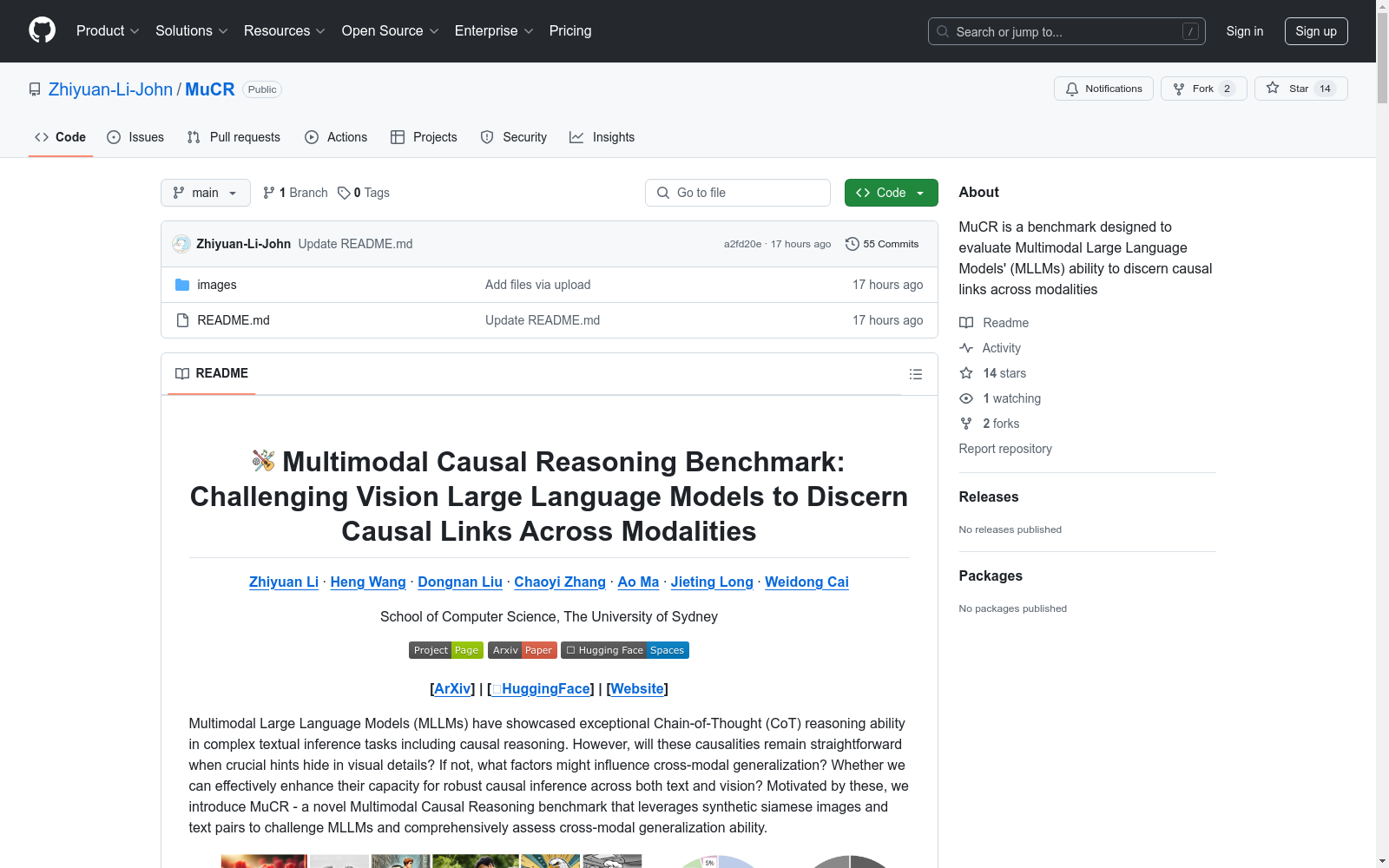
Task: Open Zhiyuan Li author link
Action: pos(284,582)
